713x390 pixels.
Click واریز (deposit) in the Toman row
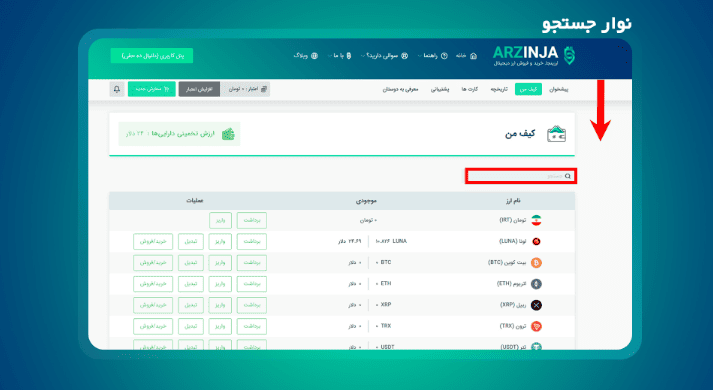[221, 220]
